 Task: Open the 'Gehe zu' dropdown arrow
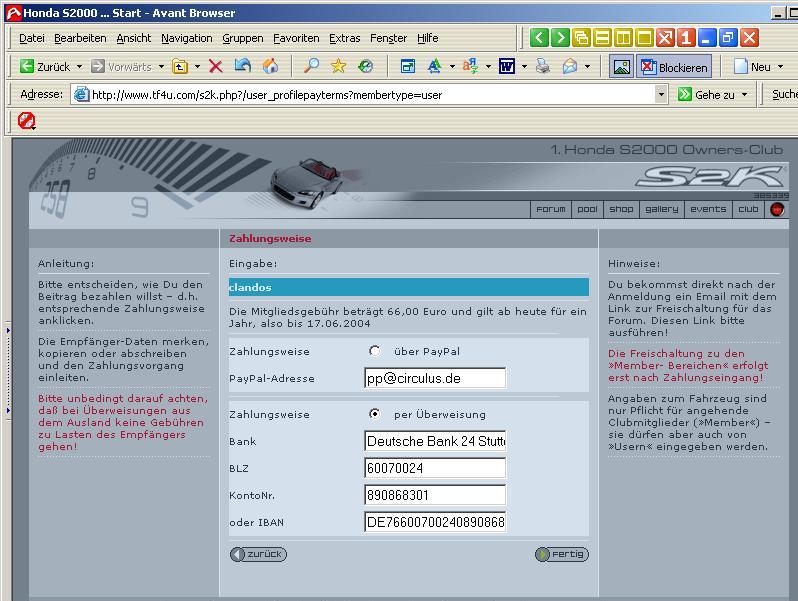pos(744,95)
